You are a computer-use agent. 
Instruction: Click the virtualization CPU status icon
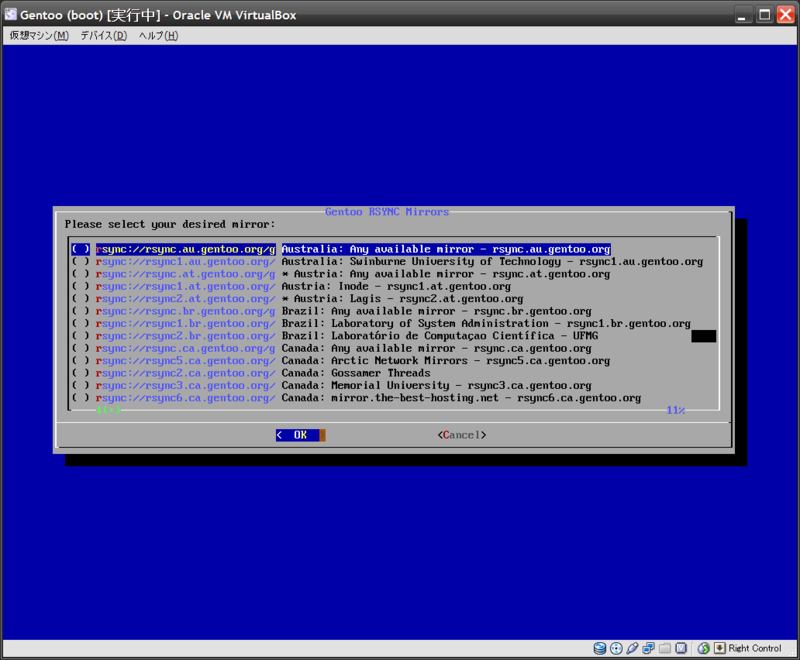[x=681, y=648]
